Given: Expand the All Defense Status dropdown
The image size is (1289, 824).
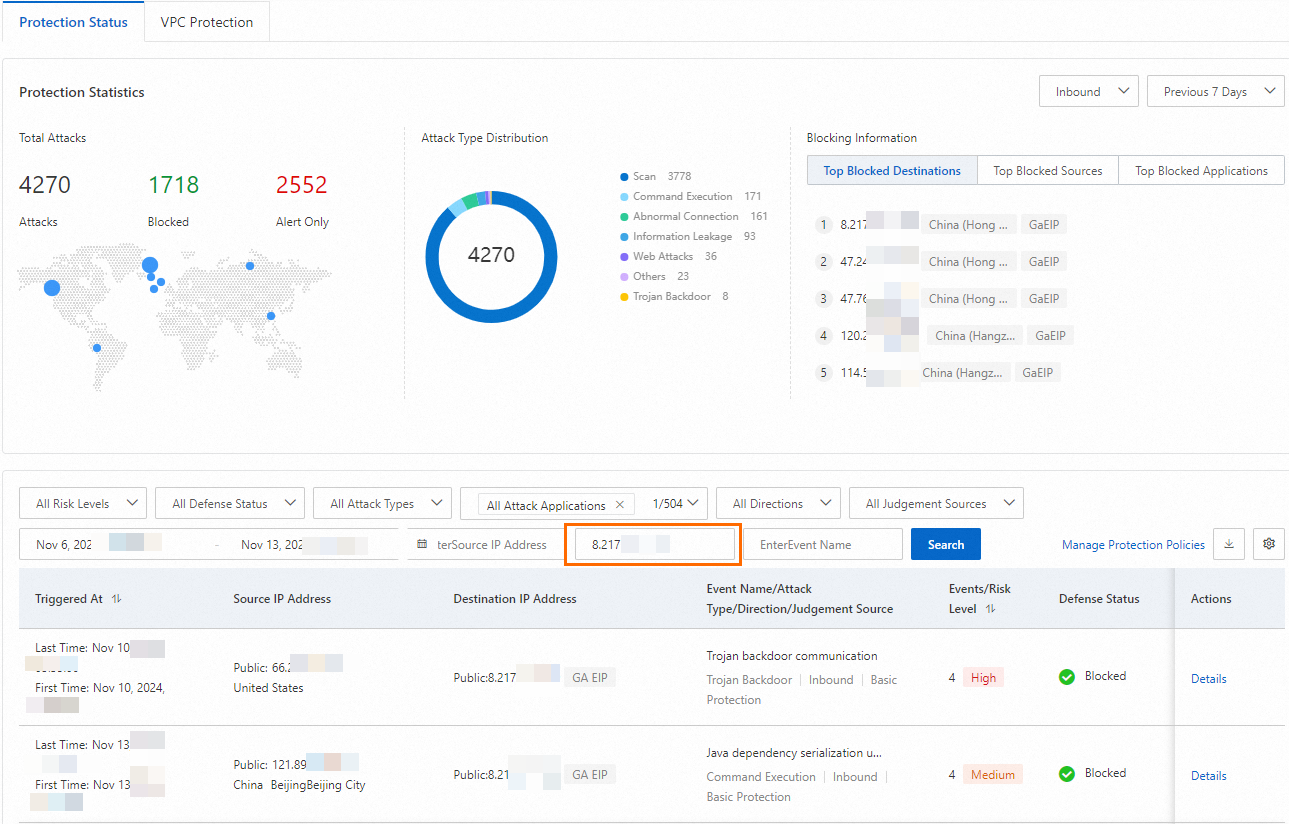Looking at the screenshot, I should (x=230, y=504).
